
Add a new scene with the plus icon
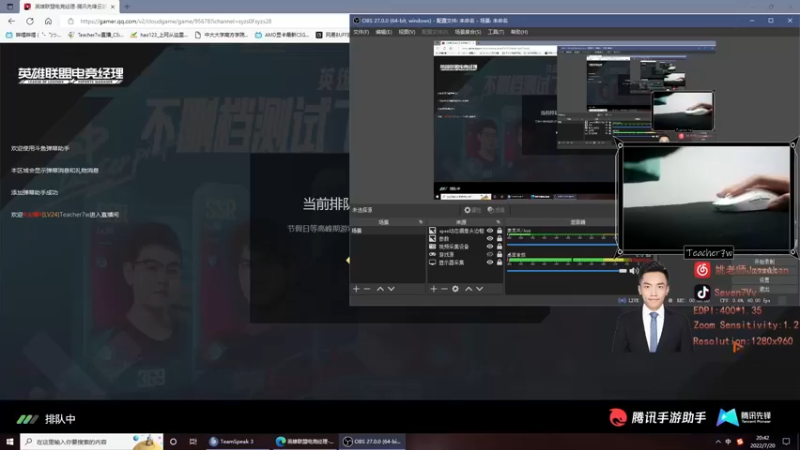[356, 289]
